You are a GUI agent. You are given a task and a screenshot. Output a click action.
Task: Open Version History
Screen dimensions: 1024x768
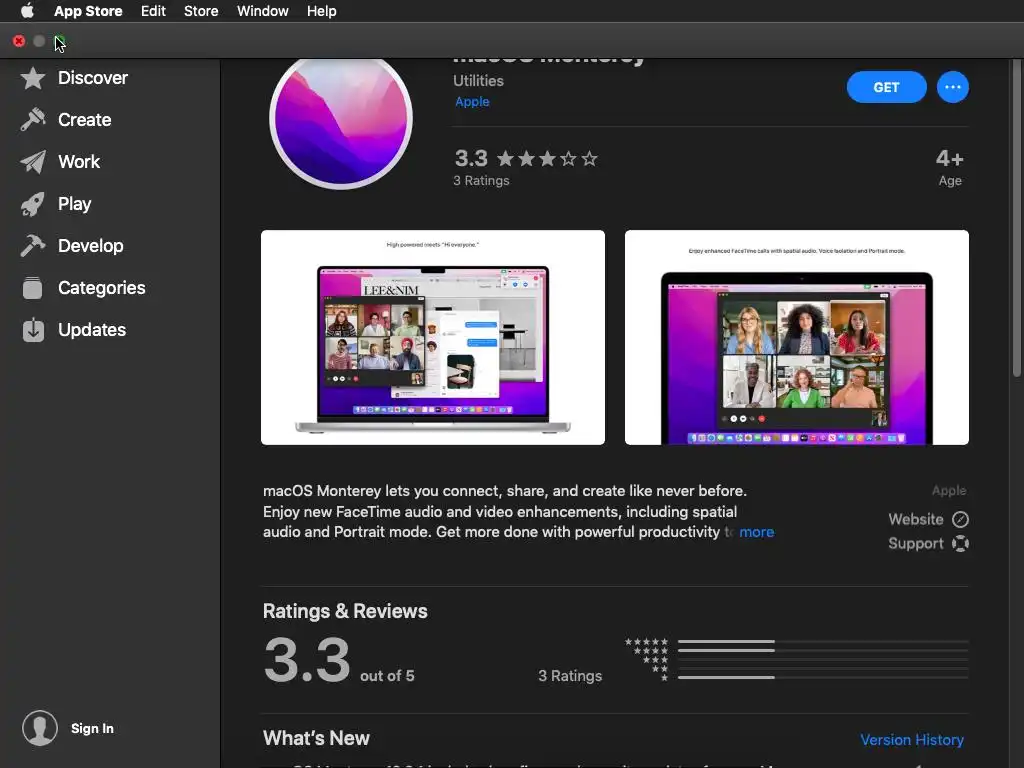(912, 740)
